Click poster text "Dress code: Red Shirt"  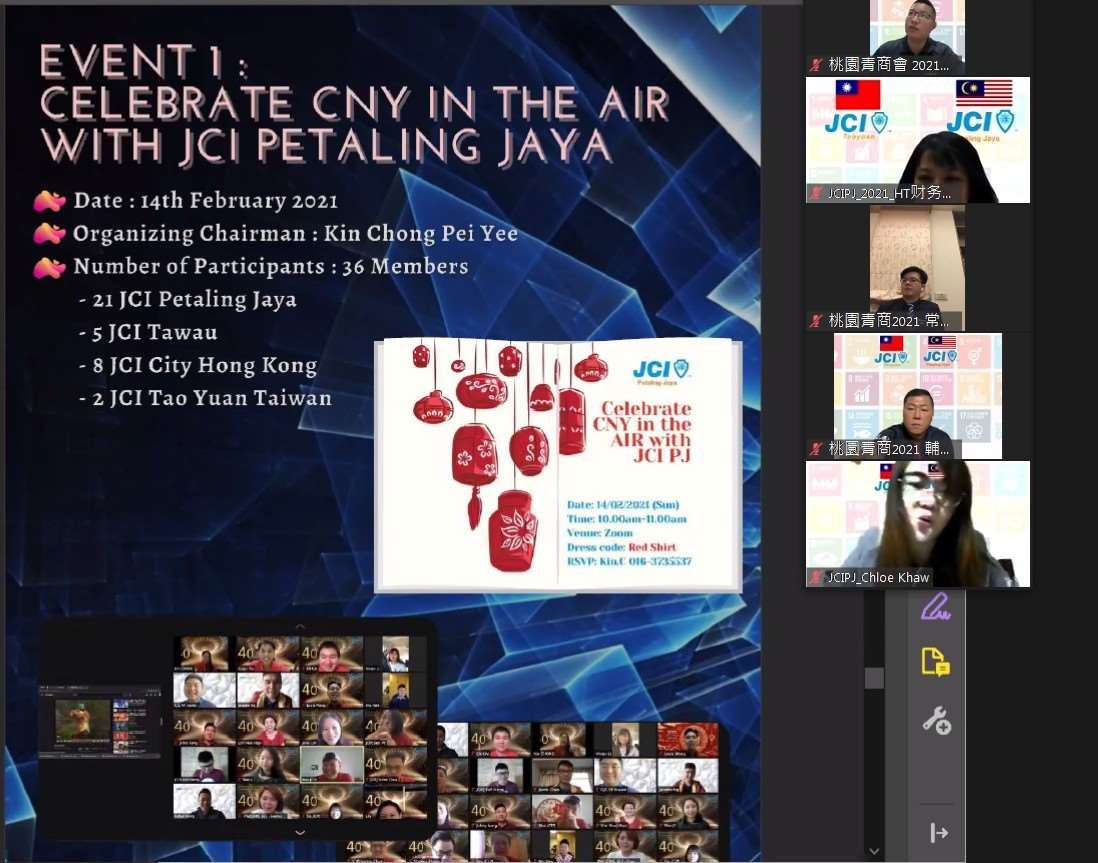pos(621,547)
